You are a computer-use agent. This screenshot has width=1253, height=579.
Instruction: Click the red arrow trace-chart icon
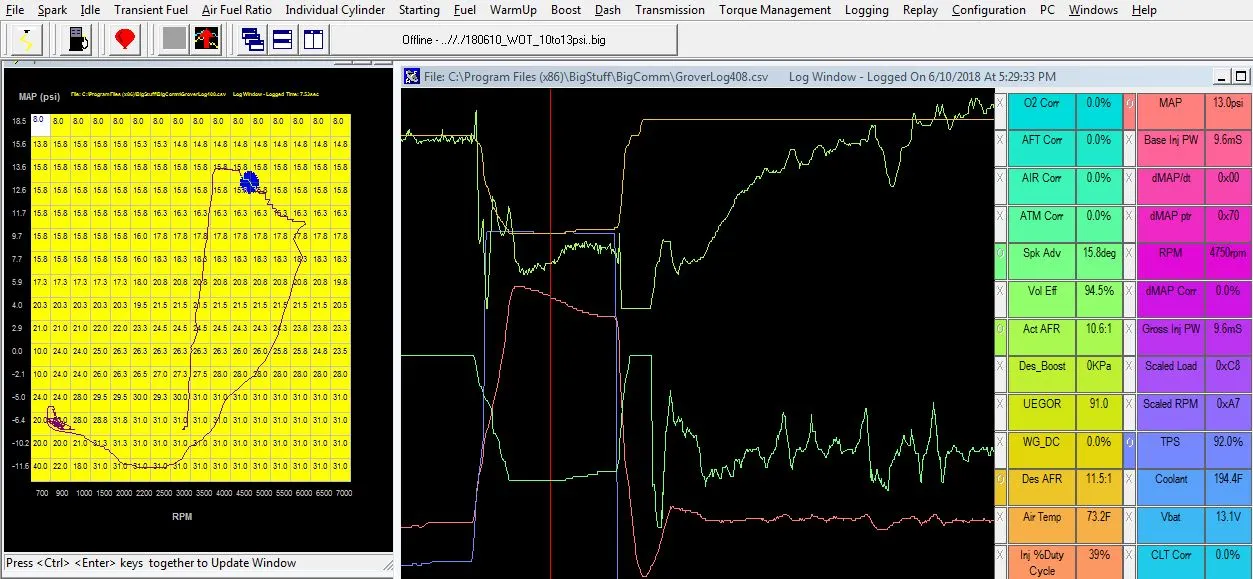click(x=206, y=40)
